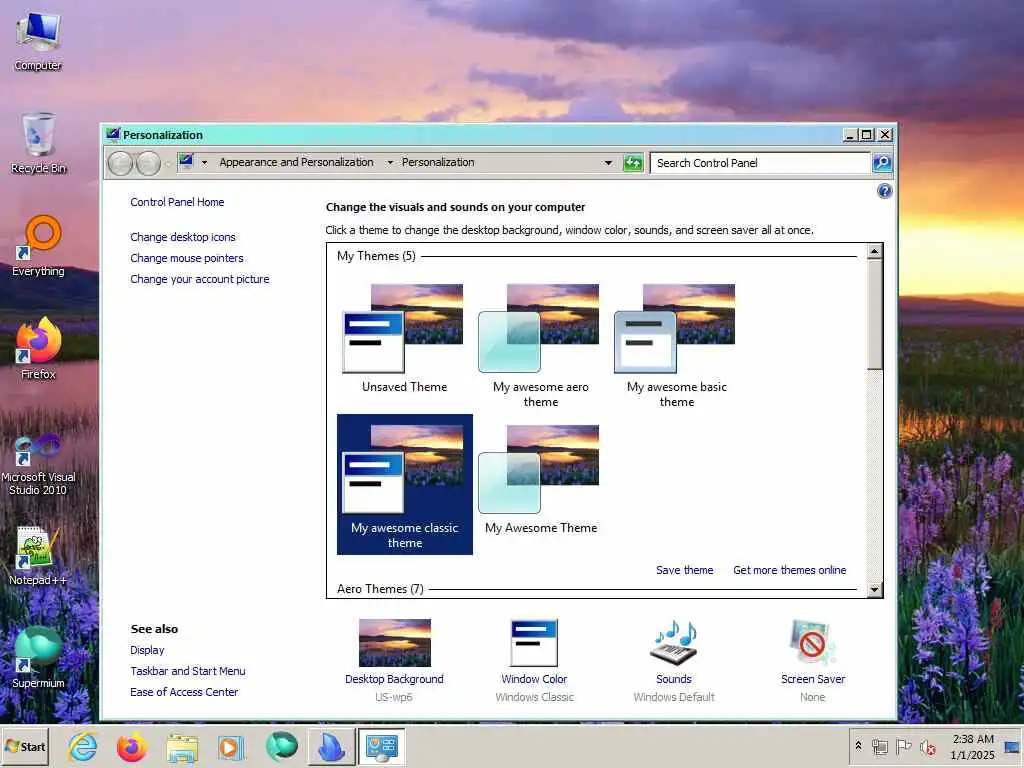Click the Show desktop button by clock

pos(1013,746)
